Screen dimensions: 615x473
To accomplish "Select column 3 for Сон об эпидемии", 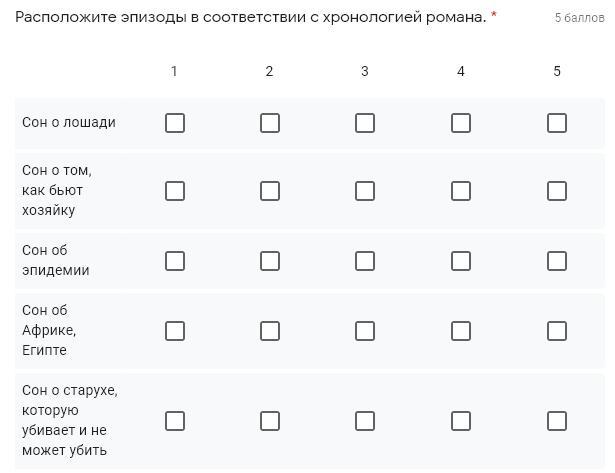I will (365, 261).
